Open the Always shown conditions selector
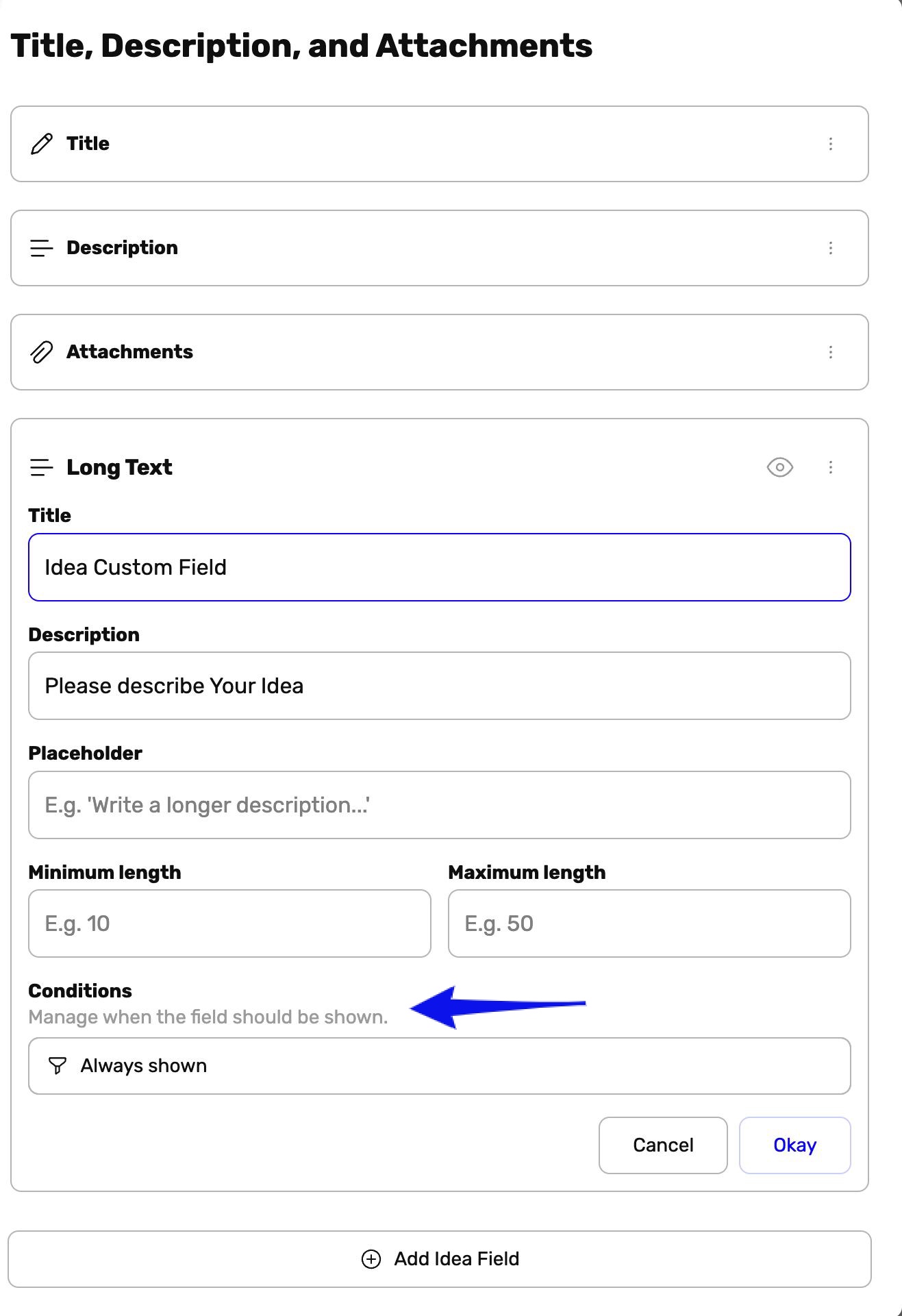The image size is (902, 1316). 440,1066
